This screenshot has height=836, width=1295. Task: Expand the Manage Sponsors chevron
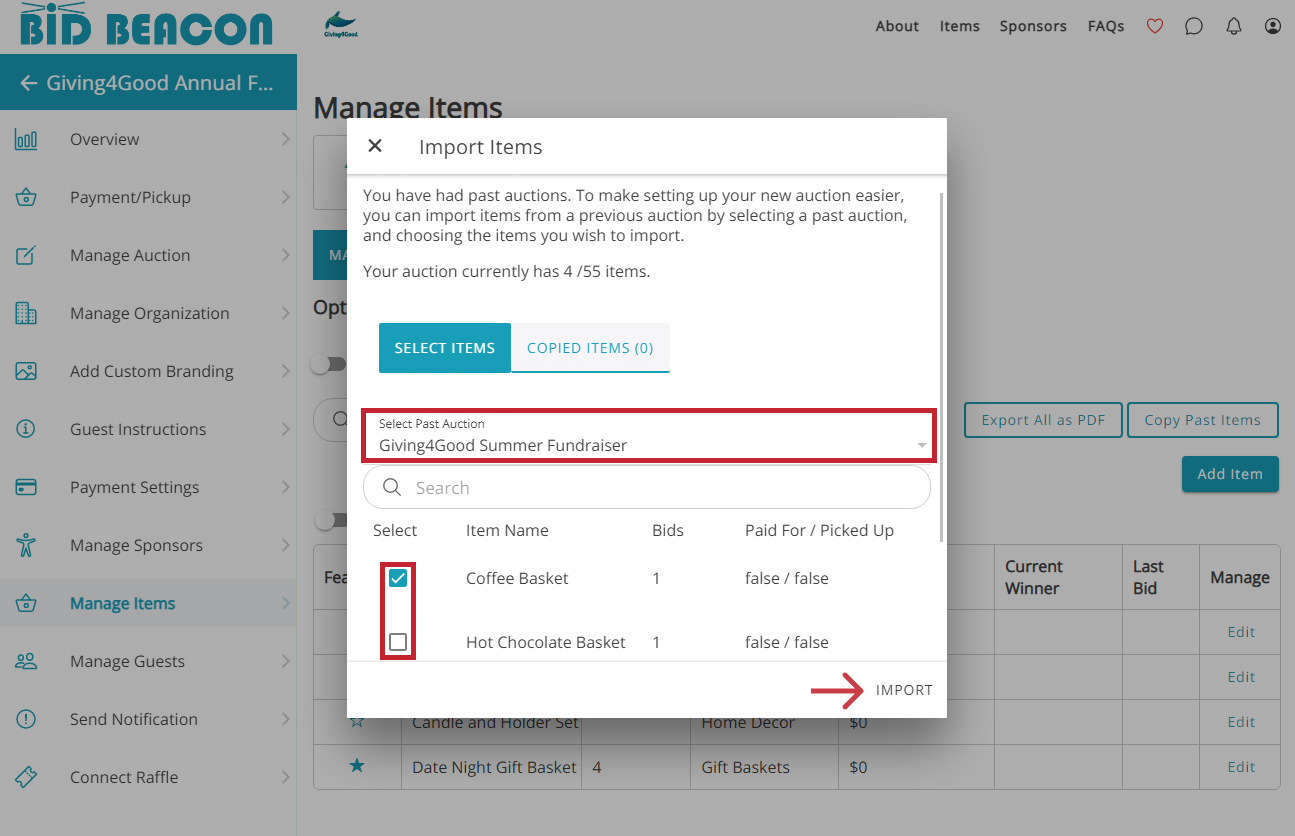[x=286, y=545]
